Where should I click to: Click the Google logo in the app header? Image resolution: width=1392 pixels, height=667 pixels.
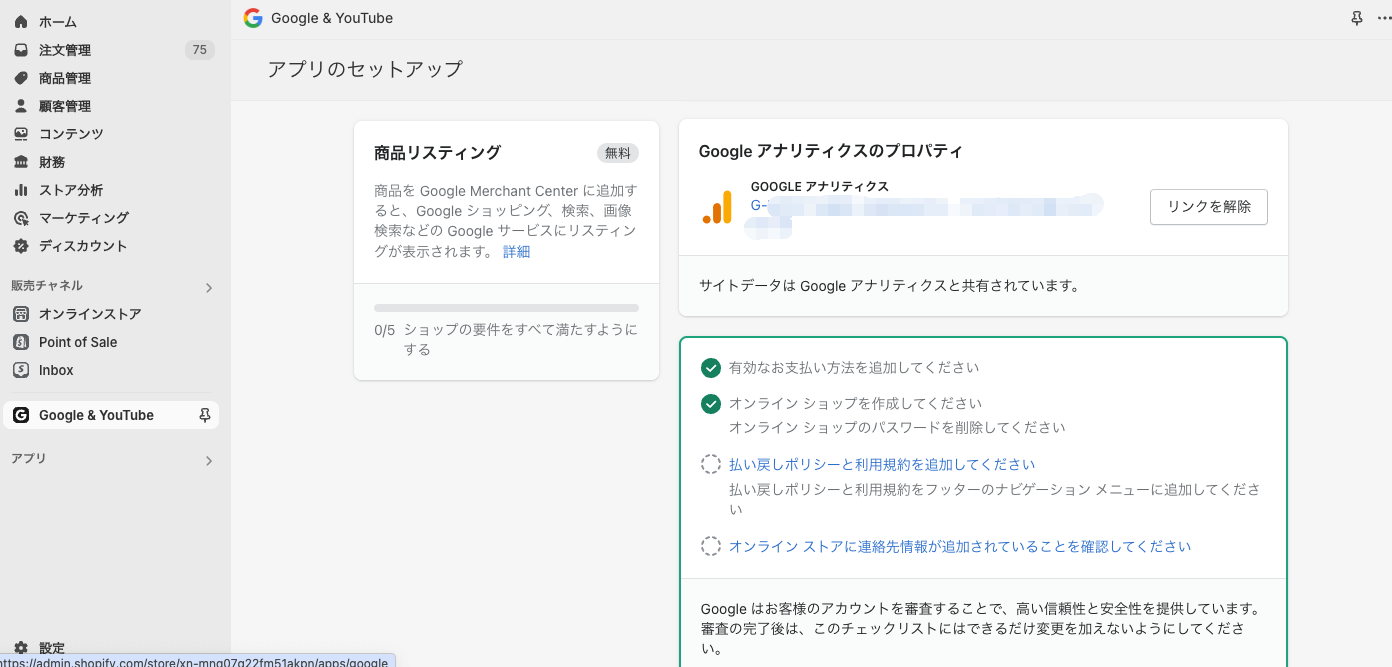253,18
